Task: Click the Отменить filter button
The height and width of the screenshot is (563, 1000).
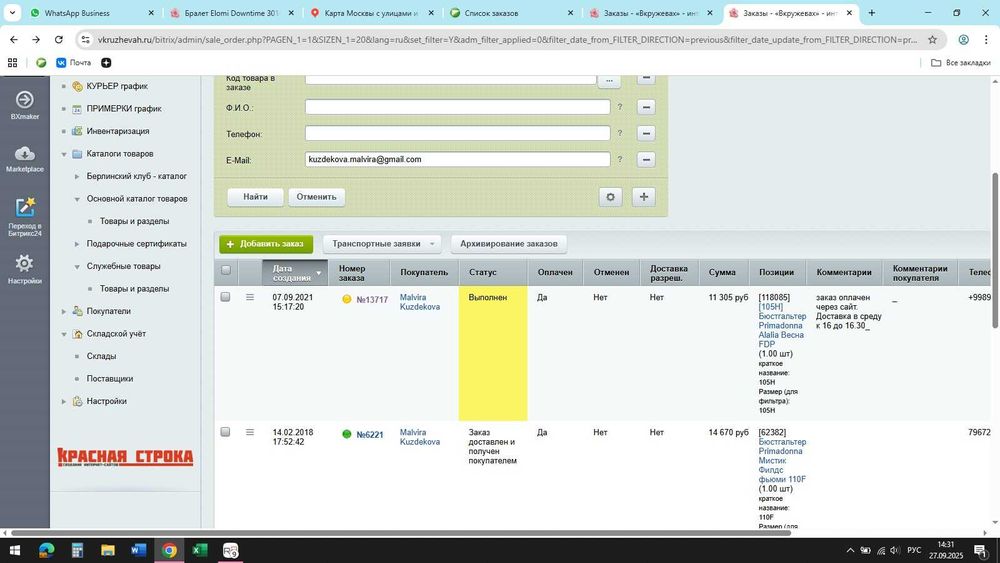Action: tap(316, 197)
